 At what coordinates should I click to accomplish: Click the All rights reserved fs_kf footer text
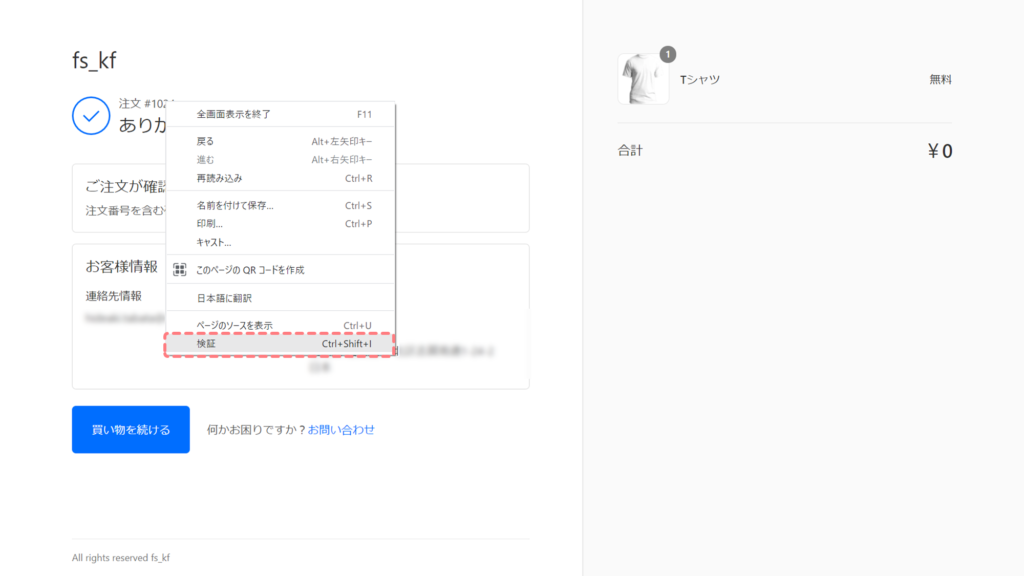121,558
